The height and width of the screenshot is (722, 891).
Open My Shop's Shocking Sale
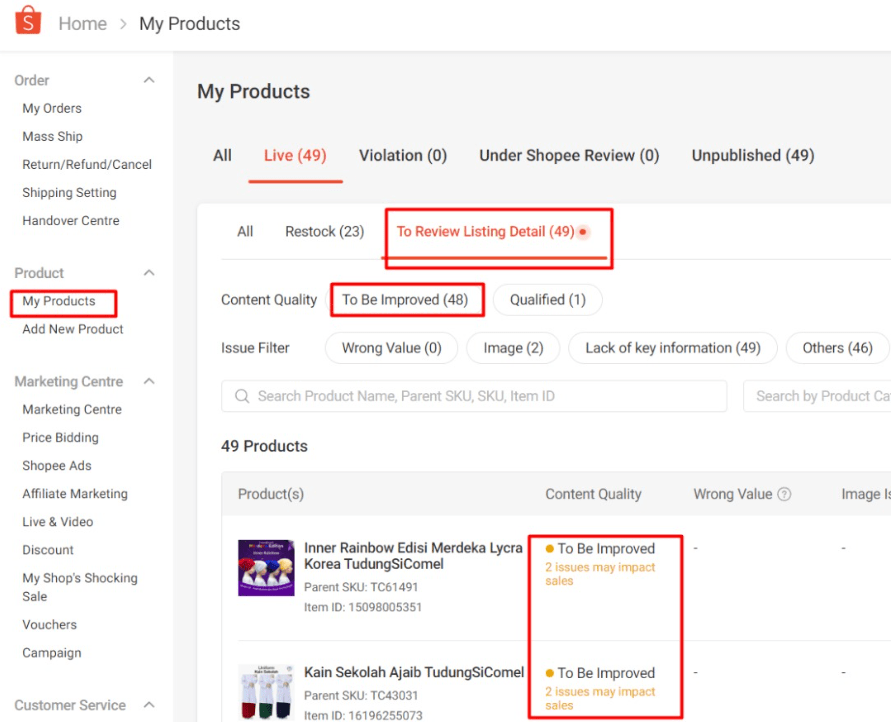tap(80, 587)
